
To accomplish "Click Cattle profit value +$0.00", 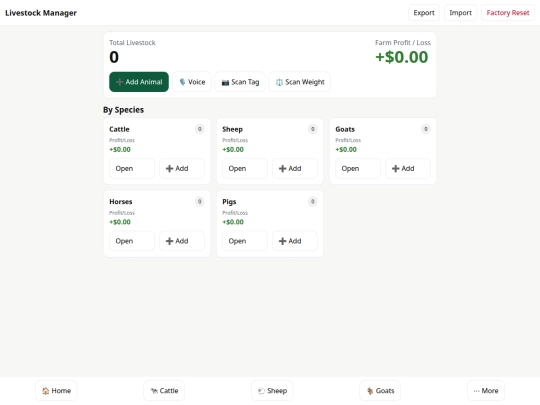I will tap(120, 149).
